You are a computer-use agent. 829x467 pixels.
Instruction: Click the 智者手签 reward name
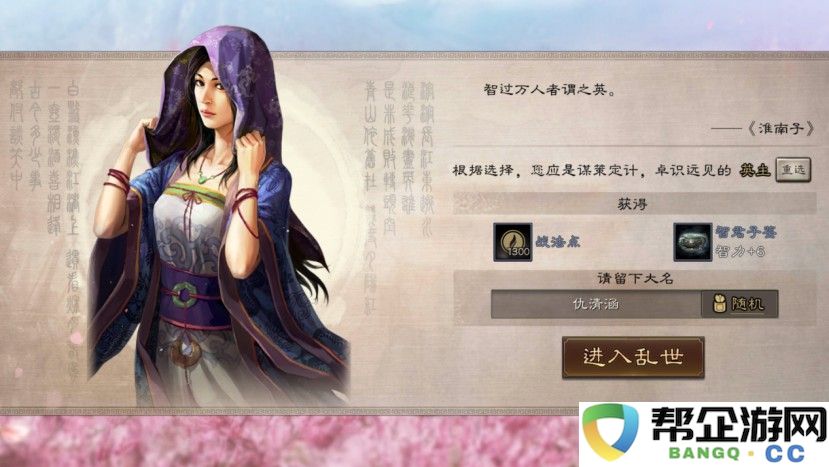coord(746,232)
